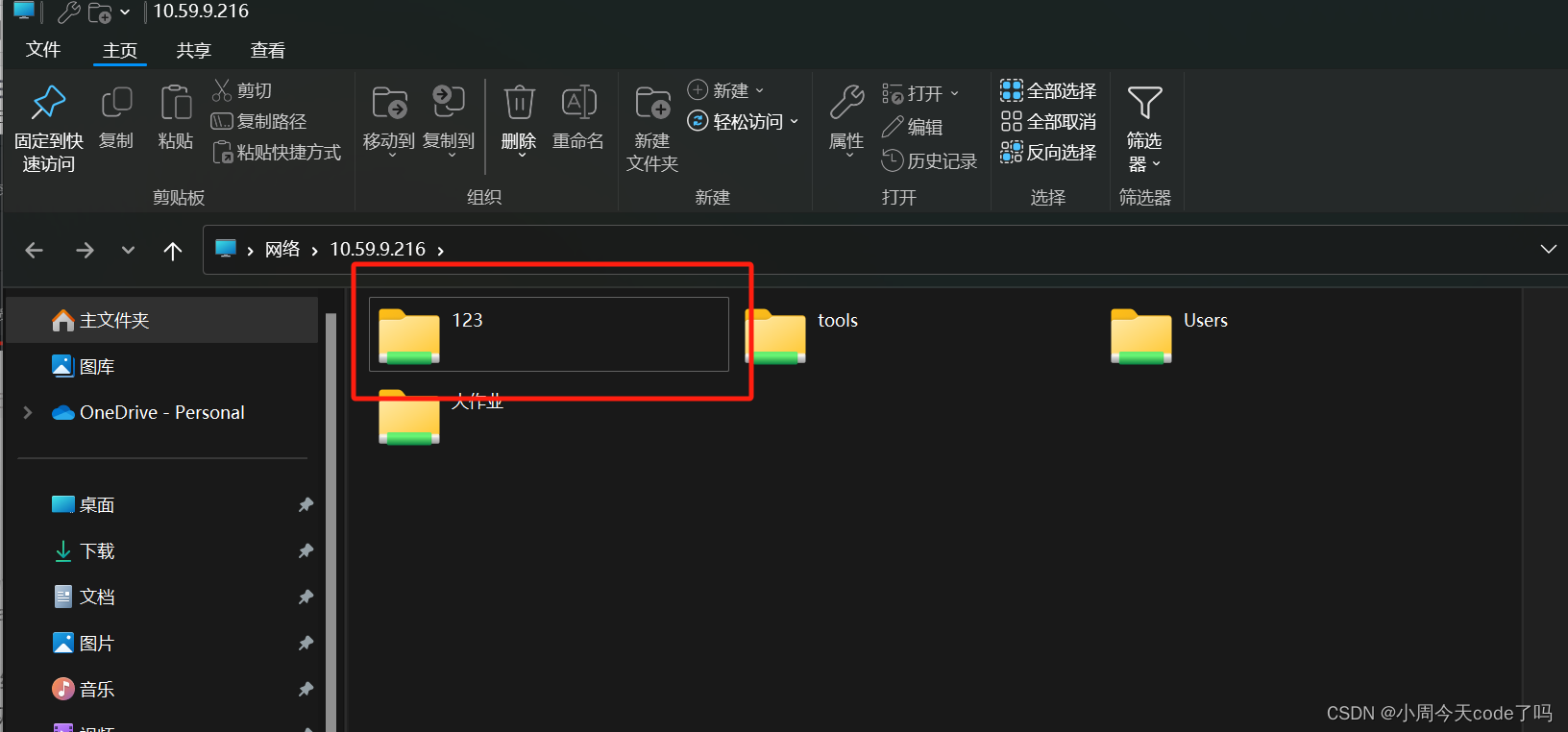This screenshot has height=732, width=1568.
Task: Click the pin icon beside 文档
Action: click(306, 597)
